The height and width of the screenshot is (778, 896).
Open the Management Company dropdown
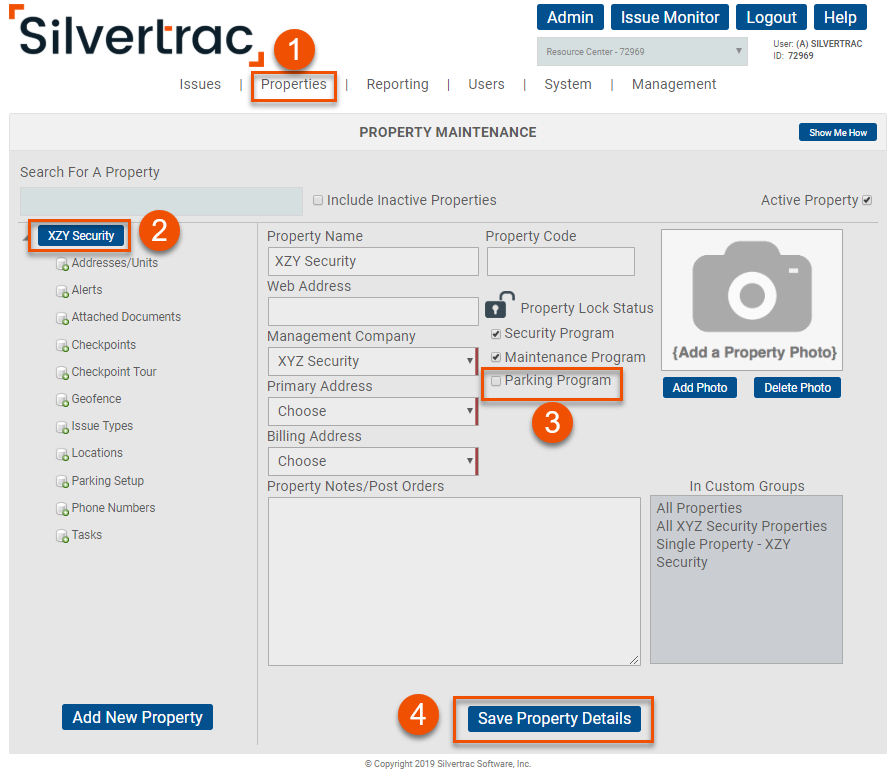(x=373, y=361)
